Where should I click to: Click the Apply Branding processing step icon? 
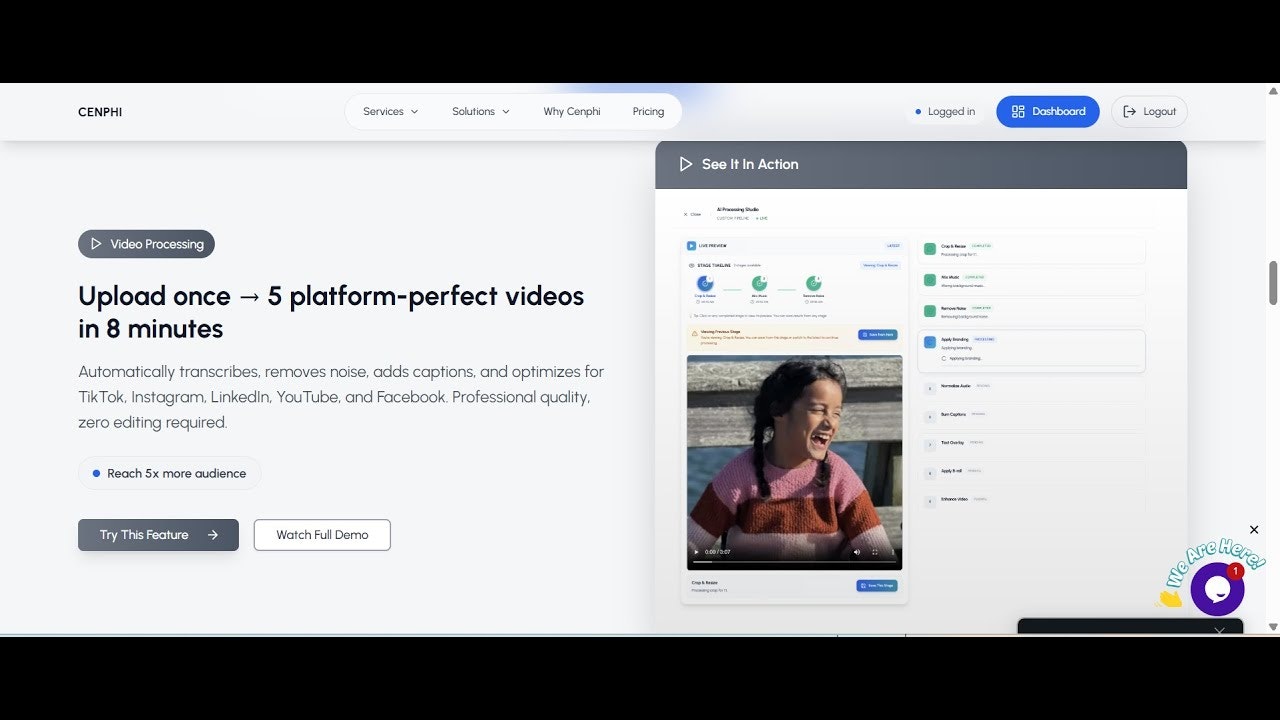coord(930,342)
